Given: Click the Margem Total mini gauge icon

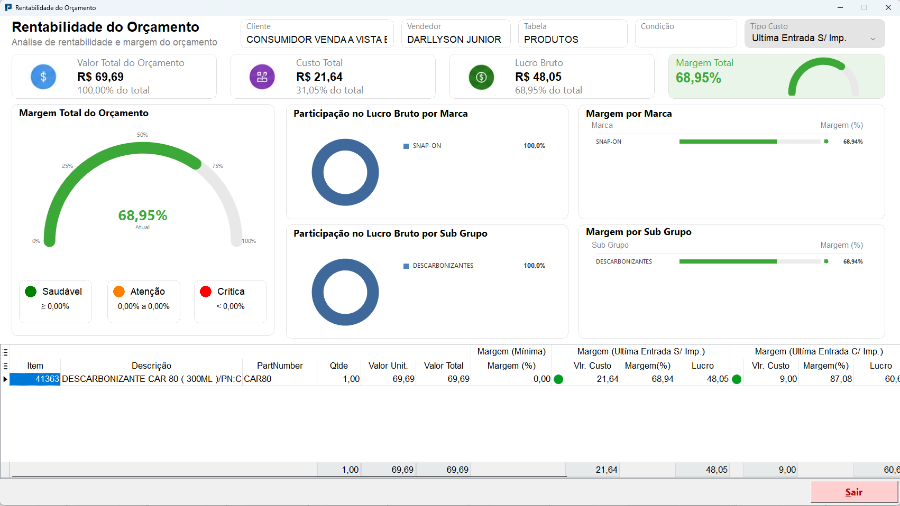Looking at the screenshot, I should coord(823,77).
